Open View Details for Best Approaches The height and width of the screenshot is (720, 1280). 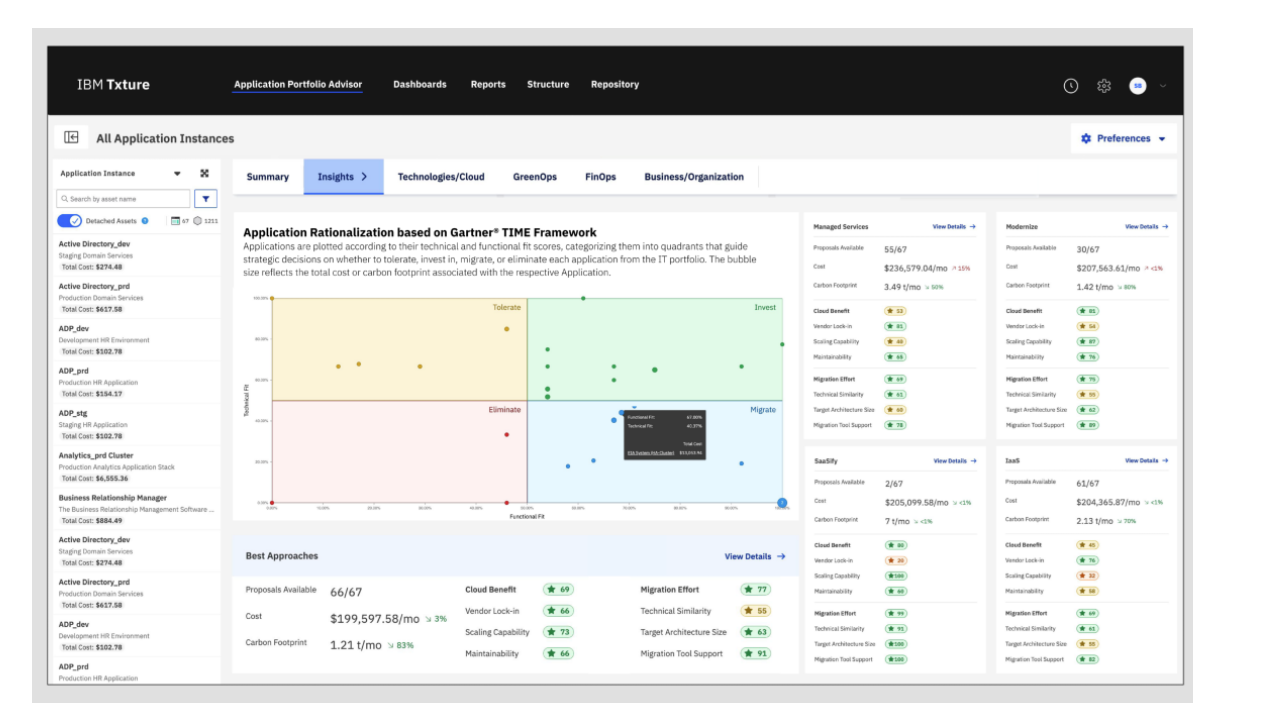755,556
